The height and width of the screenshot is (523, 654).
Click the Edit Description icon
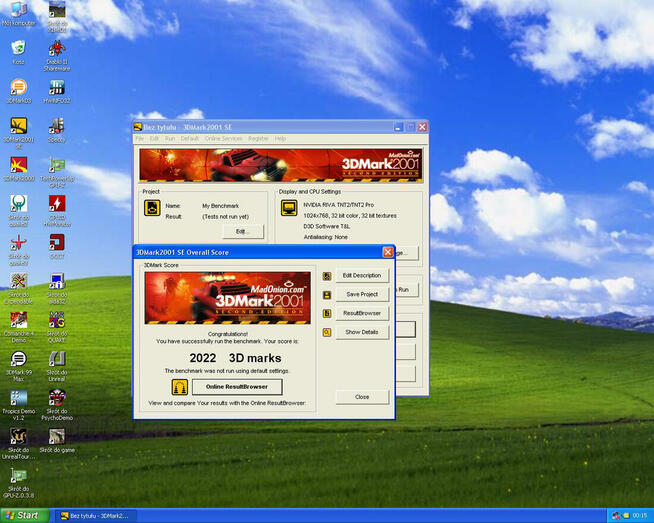tap(327, 276)
